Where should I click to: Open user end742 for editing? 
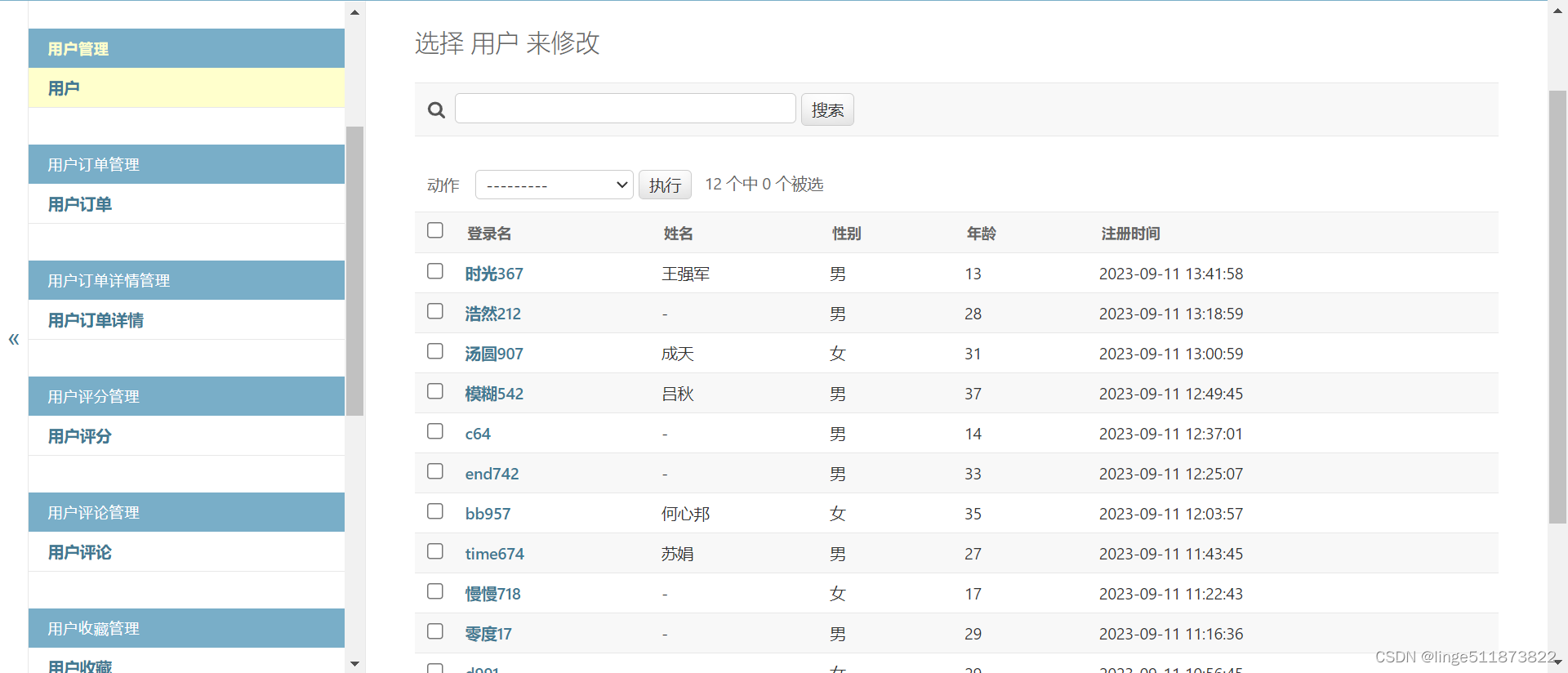(x=492, y=474)
